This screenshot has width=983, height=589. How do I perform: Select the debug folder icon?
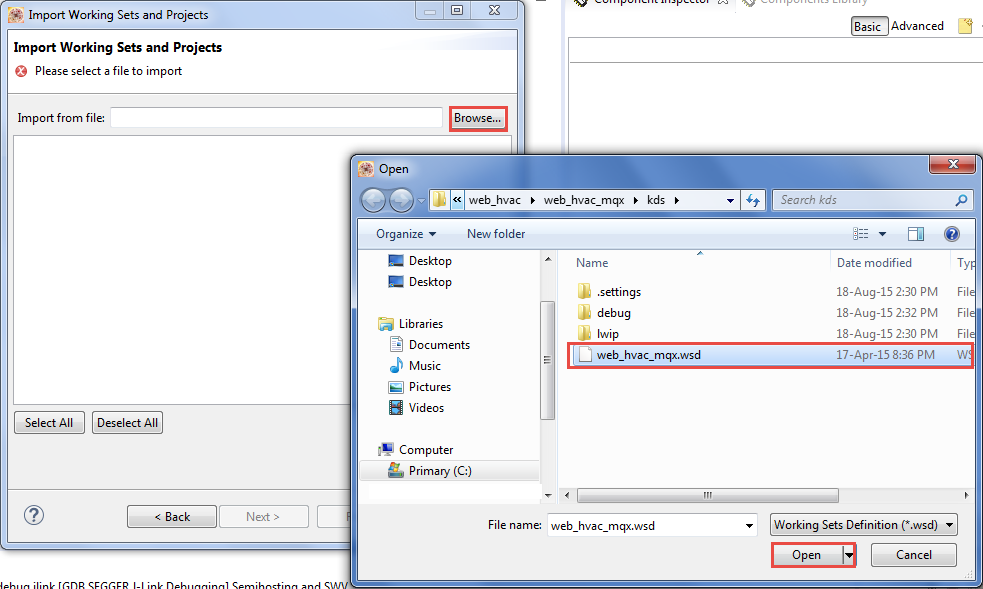coord(584,313)
